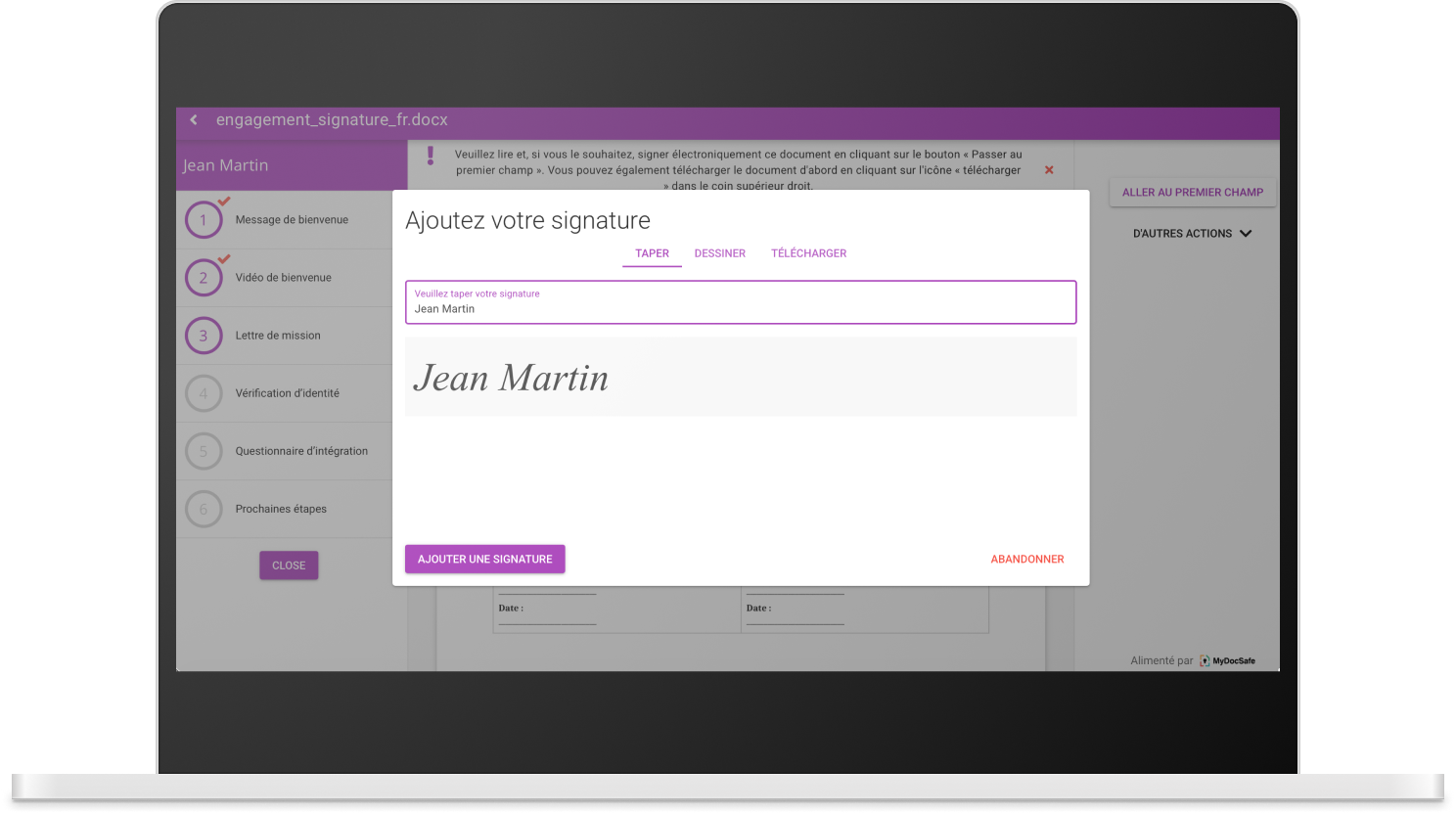Open step 6 Prochaines étapes
This screenshot has height=813, width=1456.
point(204,509)
